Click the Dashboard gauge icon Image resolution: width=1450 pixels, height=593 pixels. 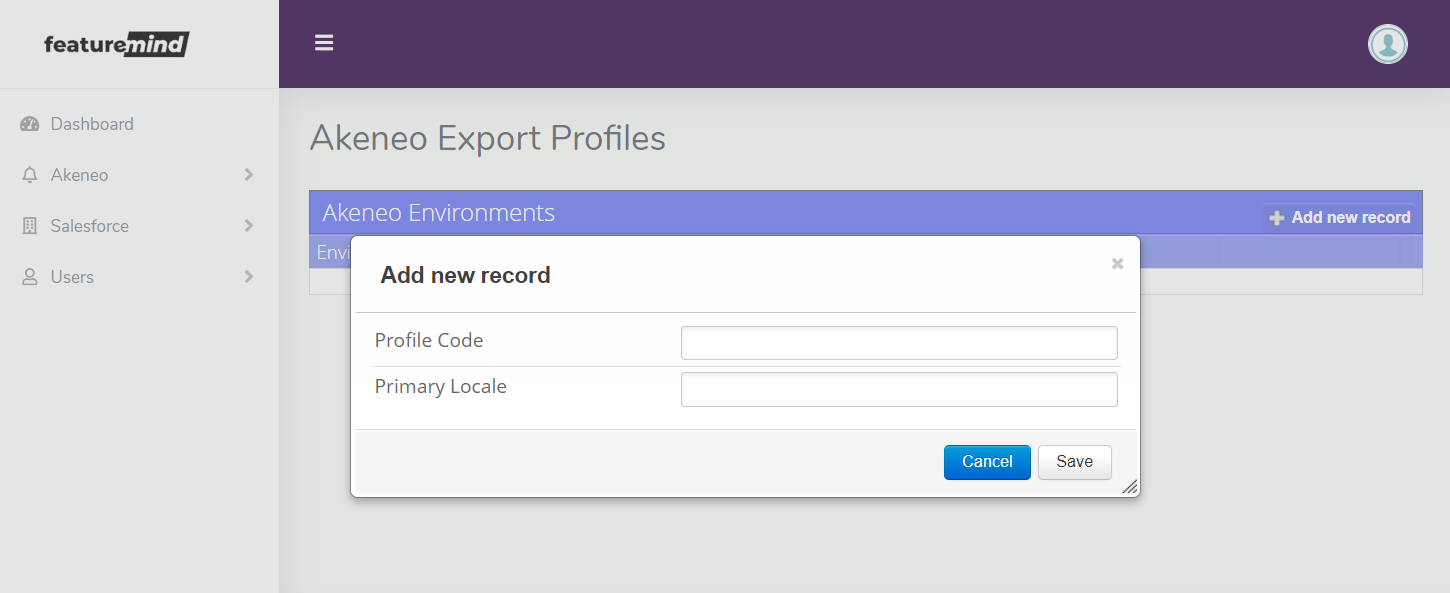click(x=30, y=124)
